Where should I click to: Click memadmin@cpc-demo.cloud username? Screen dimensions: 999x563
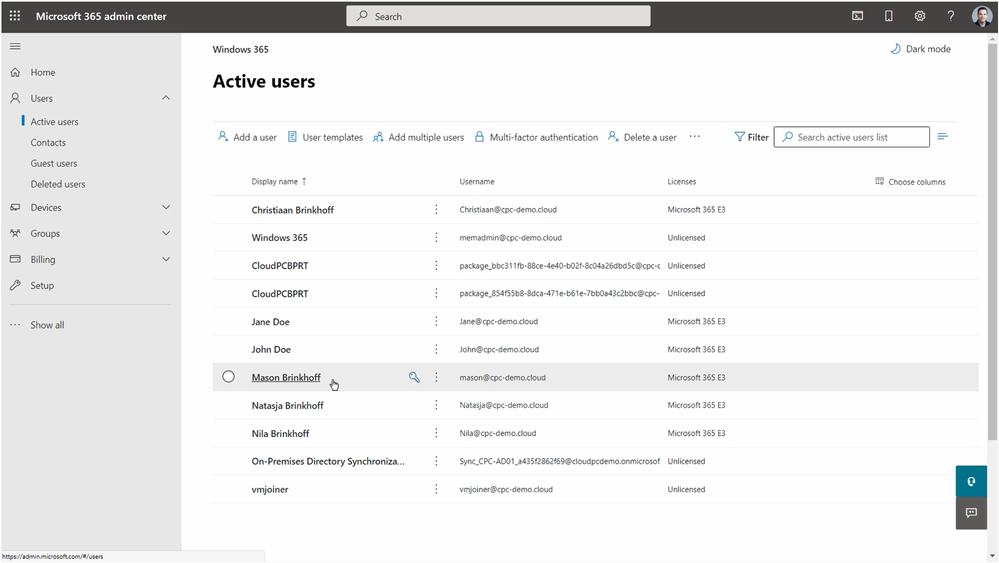click(x=510, y=238)
